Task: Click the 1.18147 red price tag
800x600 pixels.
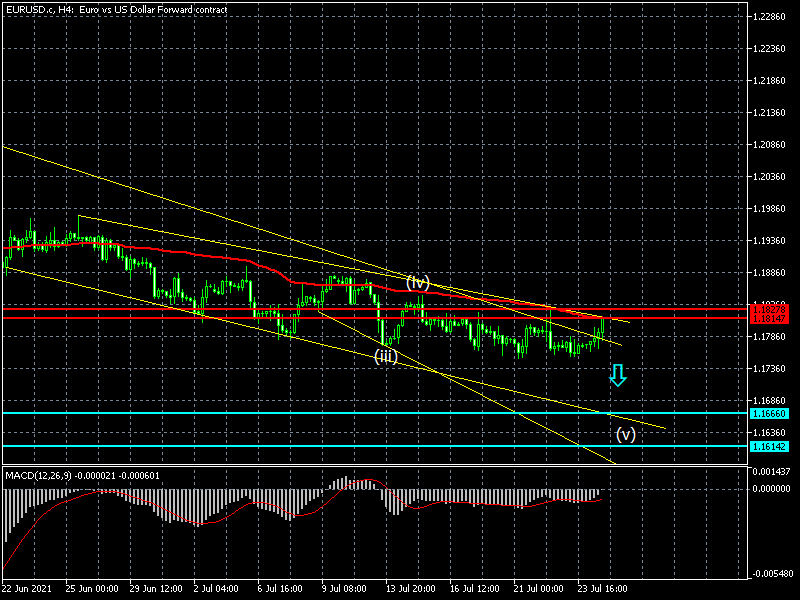Action: 769,318
